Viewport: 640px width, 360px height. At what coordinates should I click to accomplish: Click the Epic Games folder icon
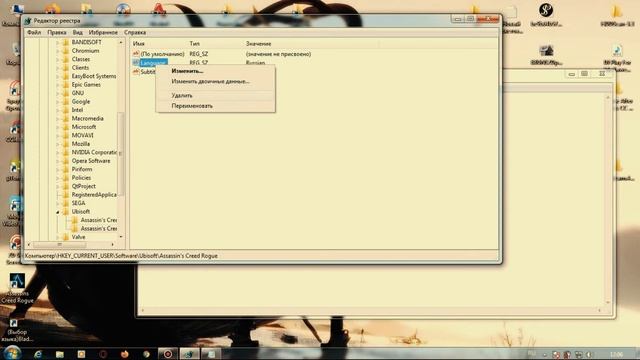point(66,84)
